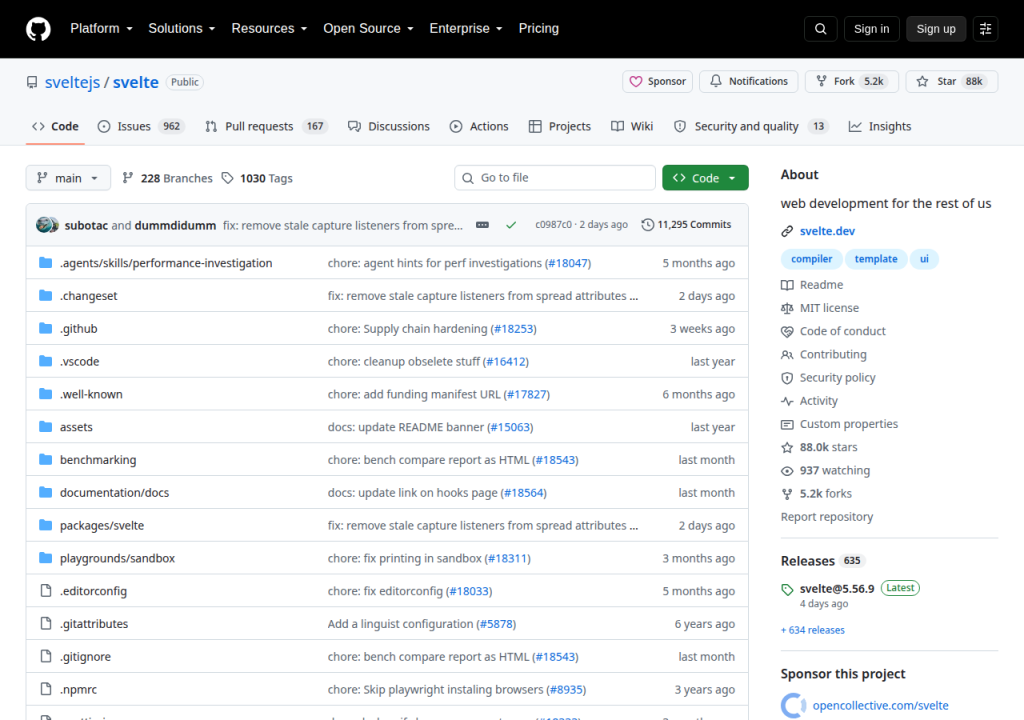Open the + 634 releases link
Image resolution: width=1024 pixels, height=720 pixels.
point(812,630)
